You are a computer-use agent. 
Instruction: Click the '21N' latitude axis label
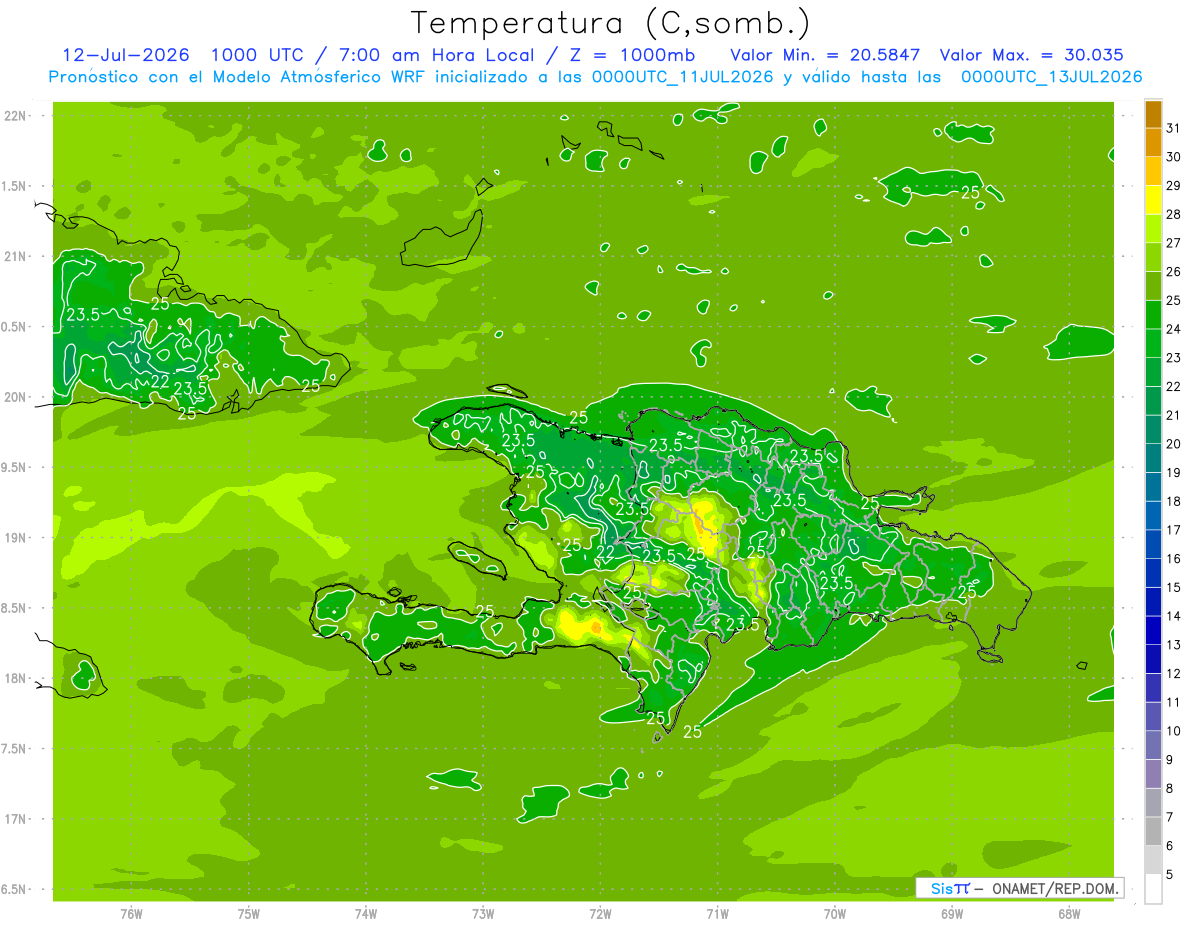pos(16,256)
